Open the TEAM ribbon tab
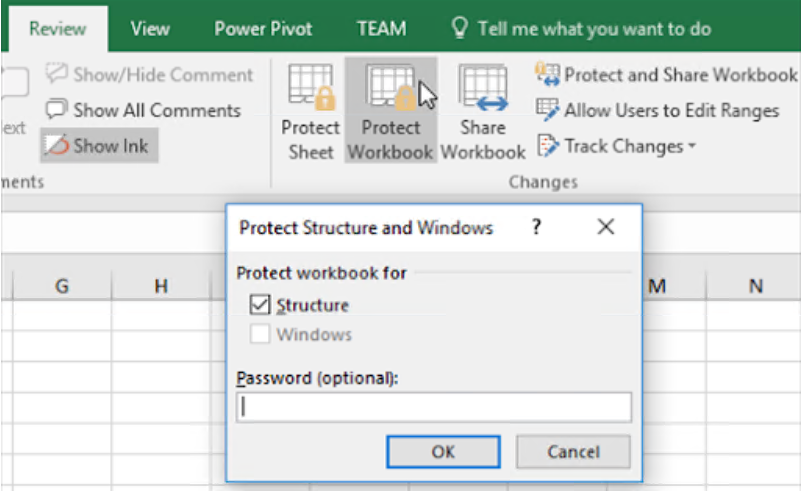The height and width of the screenshot is (491, 801). click(x=383, y=28)
